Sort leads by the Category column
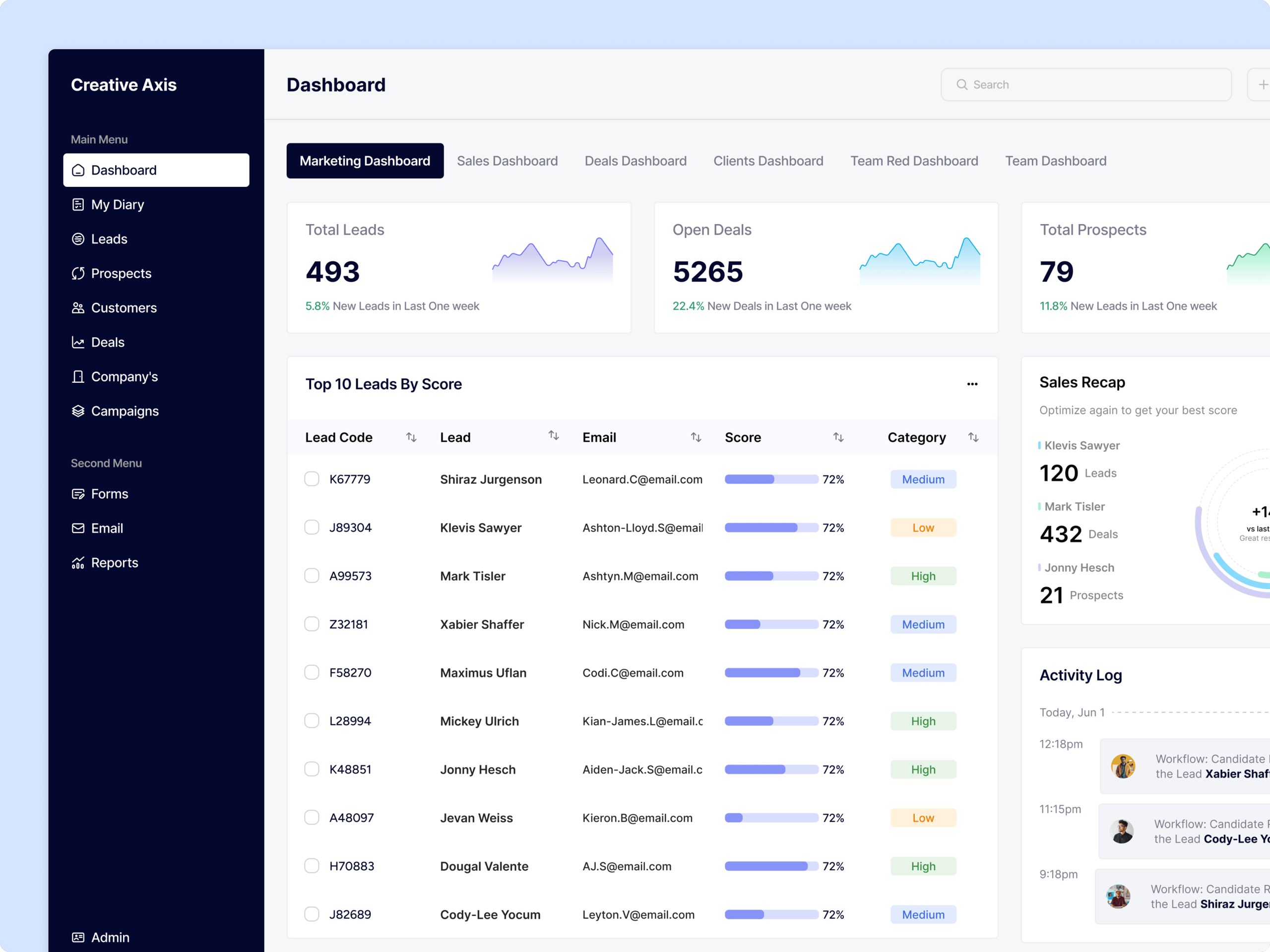The width and height of the screenshot is (1270, 952). click(974, 437)
